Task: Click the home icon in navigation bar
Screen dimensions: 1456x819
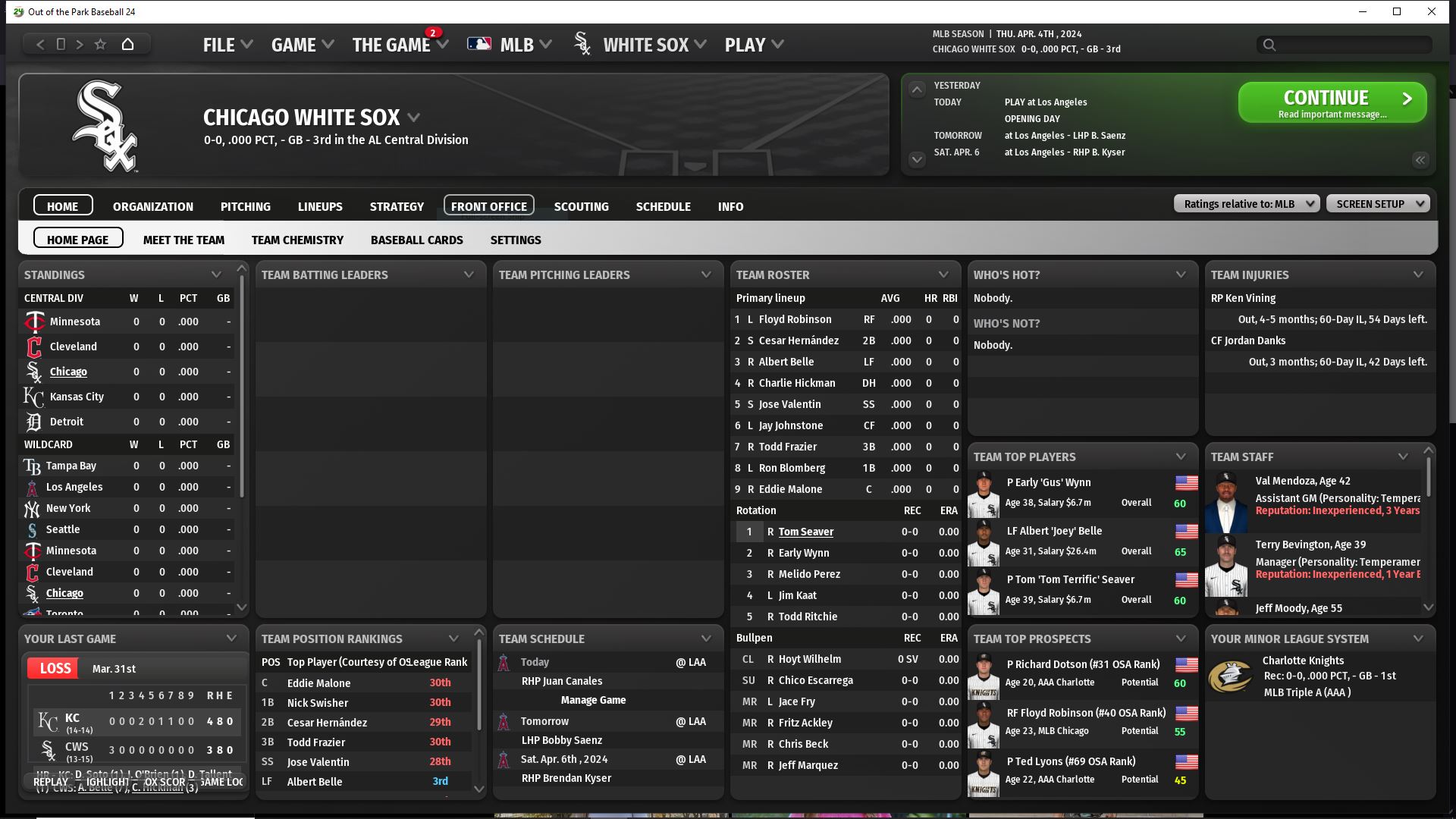Action: pos(127,45)
